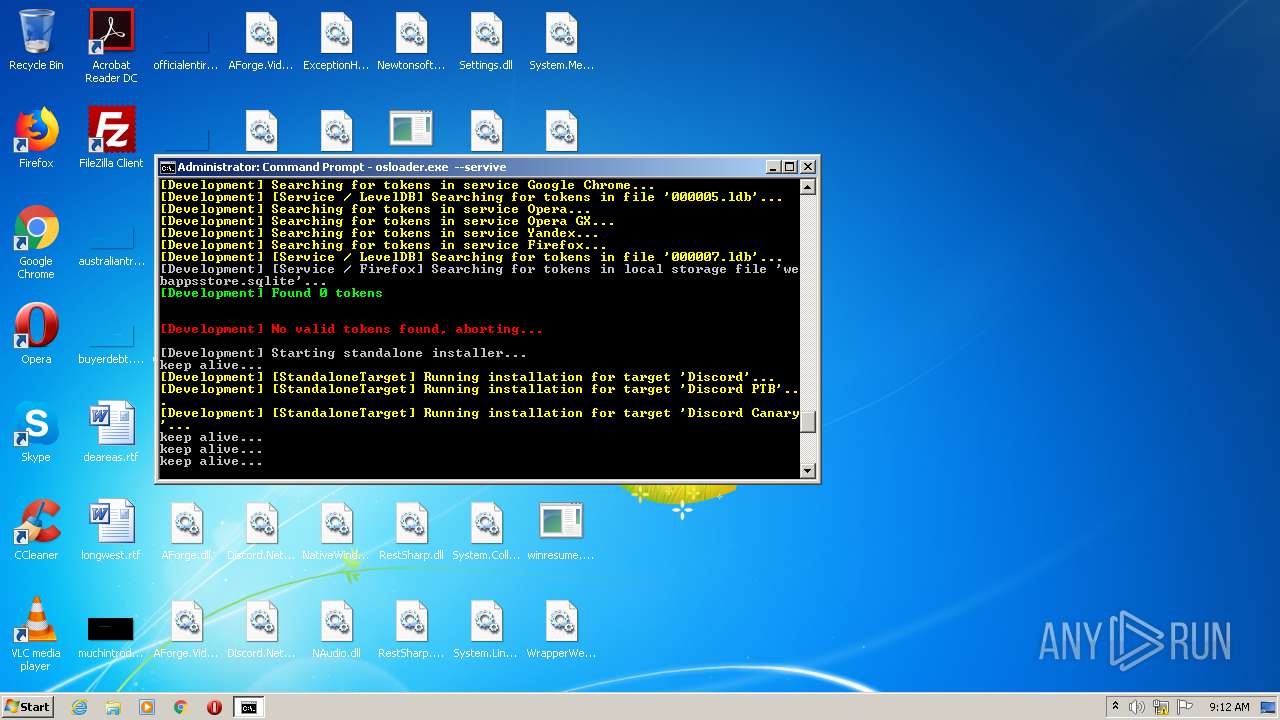Click the Start button
The height and width of the screenshot is (720, 1280).
click(28, 707)
